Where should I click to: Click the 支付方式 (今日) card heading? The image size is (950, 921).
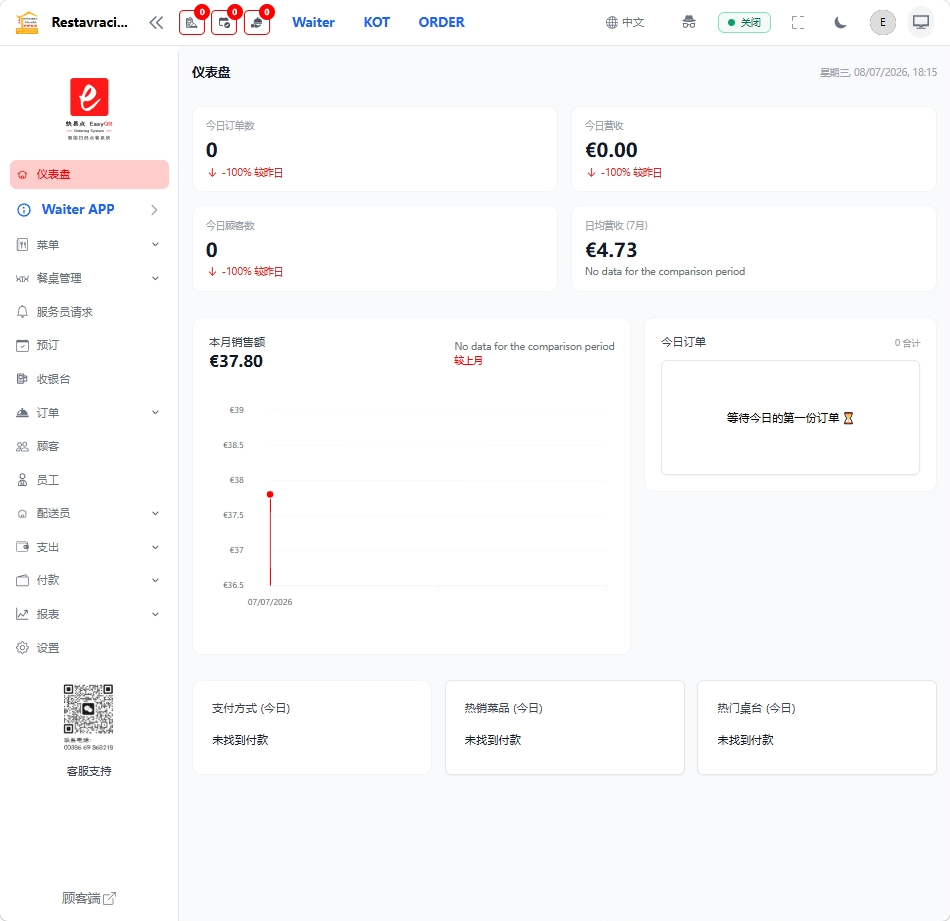coord(251,708)
